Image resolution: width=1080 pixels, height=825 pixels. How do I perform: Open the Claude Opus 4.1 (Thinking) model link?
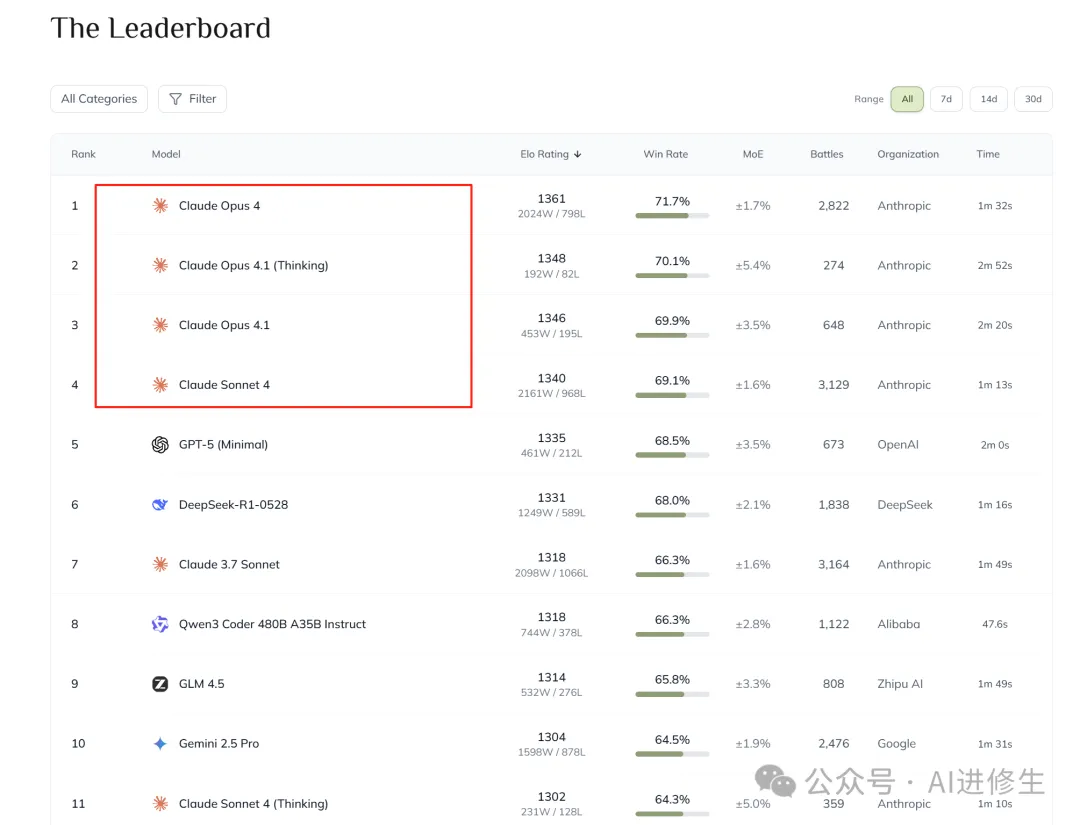tap(253, 265)
